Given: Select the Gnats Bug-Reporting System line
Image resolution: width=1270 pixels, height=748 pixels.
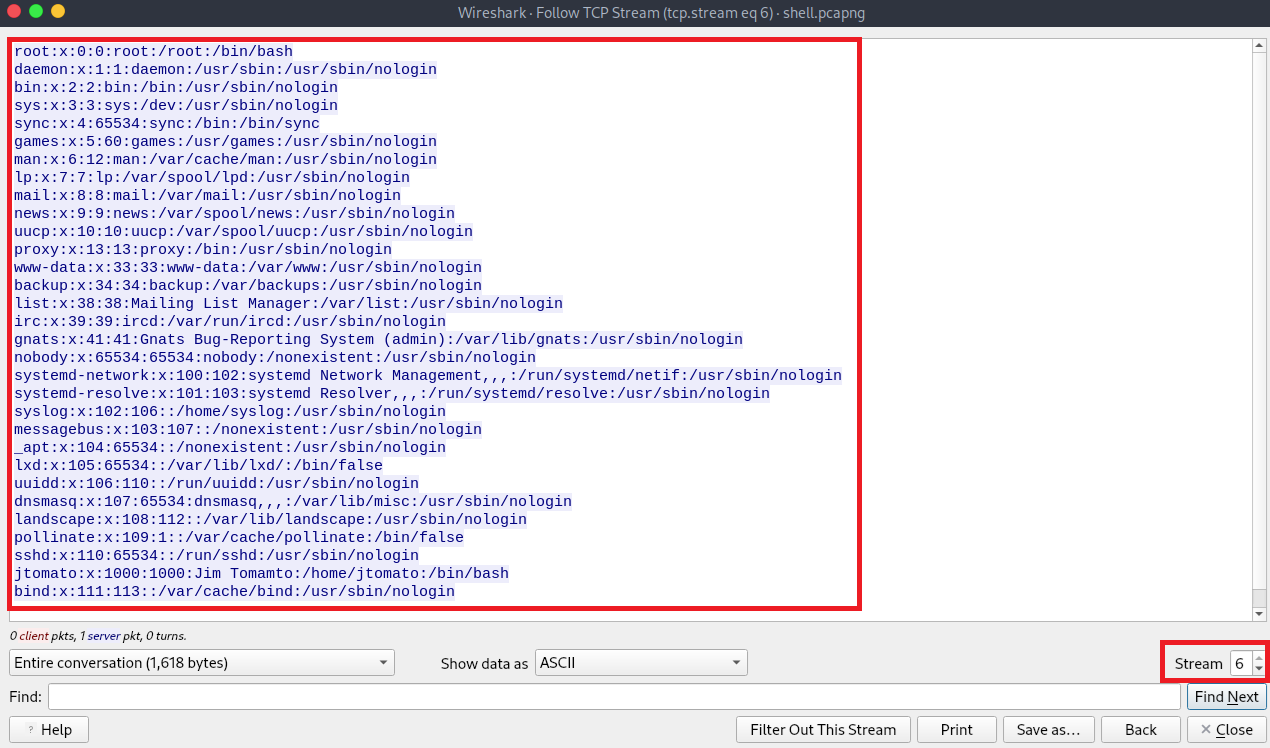Looking at the screenshot, I should click(x=378, y=339).
